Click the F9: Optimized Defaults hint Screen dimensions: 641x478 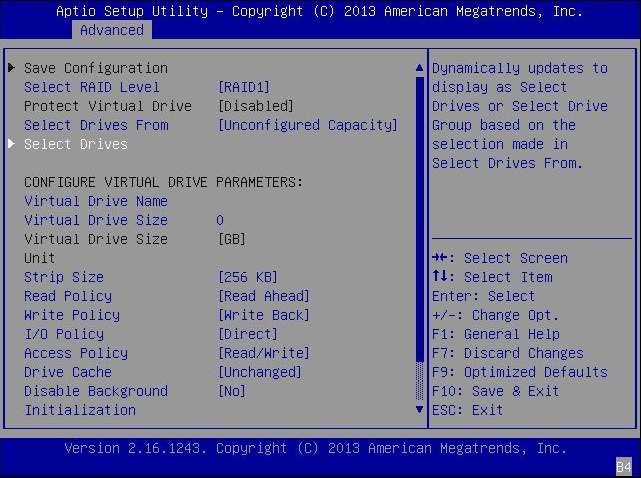pyautogui.click(x=520, y=372)
